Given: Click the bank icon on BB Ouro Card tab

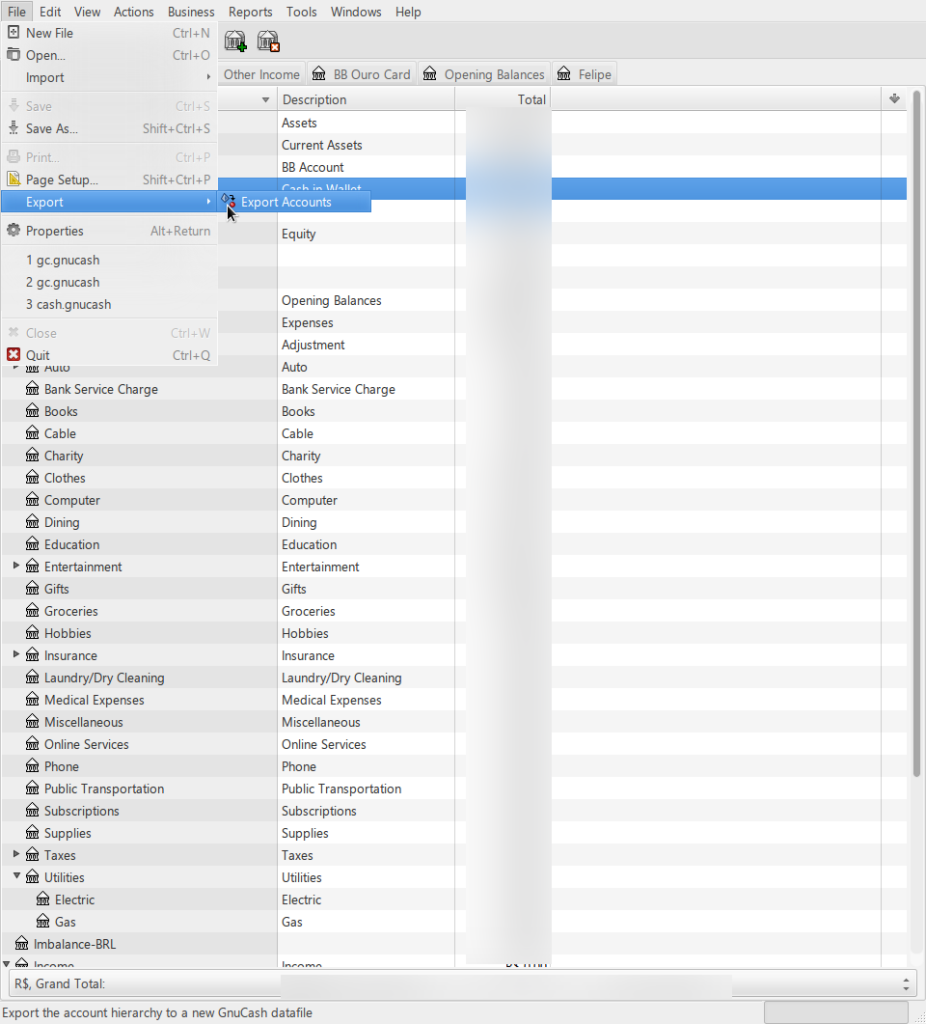Looking at the screenshot, I should 319,74.
